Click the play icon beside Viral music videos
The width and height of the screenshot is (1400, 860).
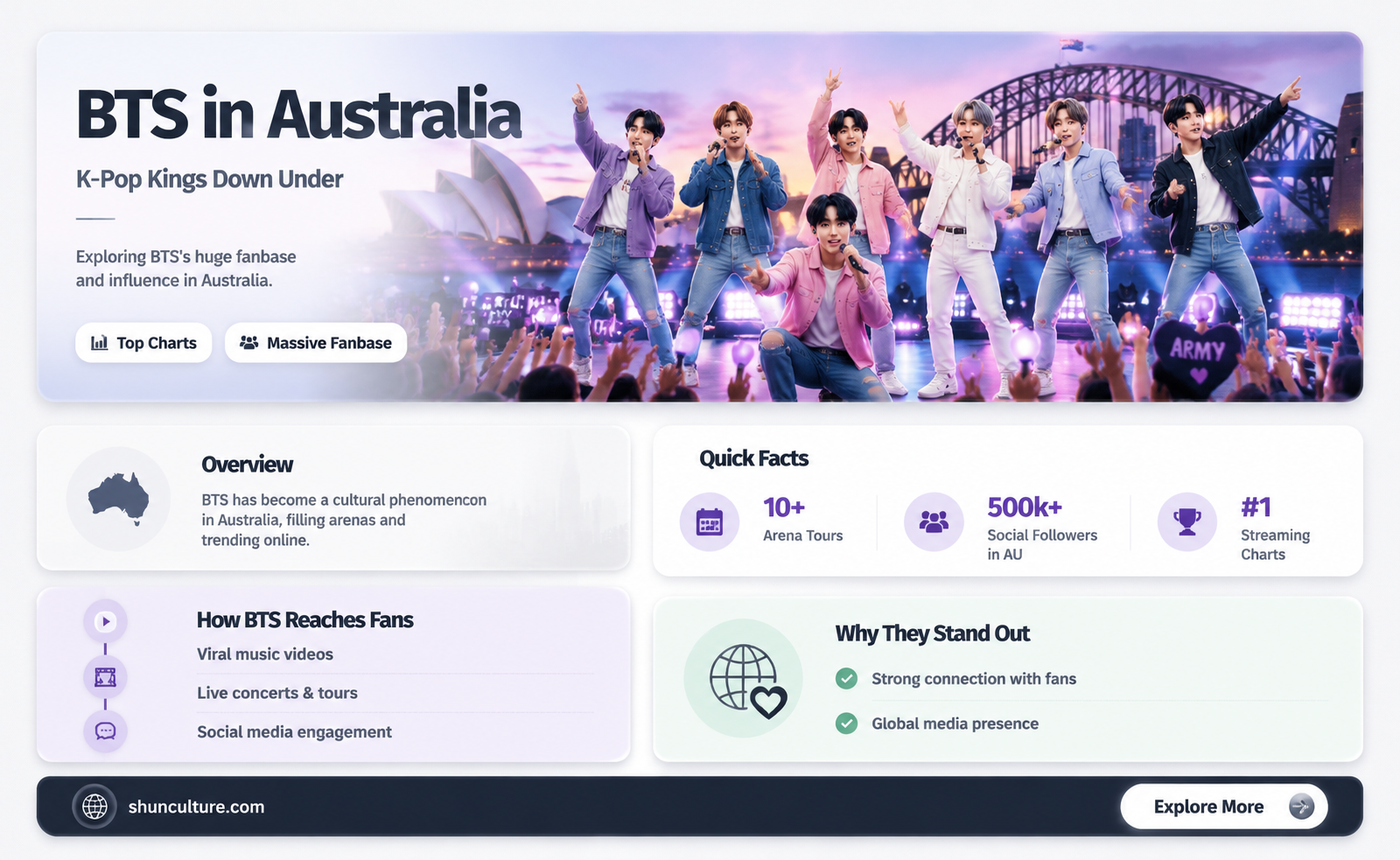point(105,622)
